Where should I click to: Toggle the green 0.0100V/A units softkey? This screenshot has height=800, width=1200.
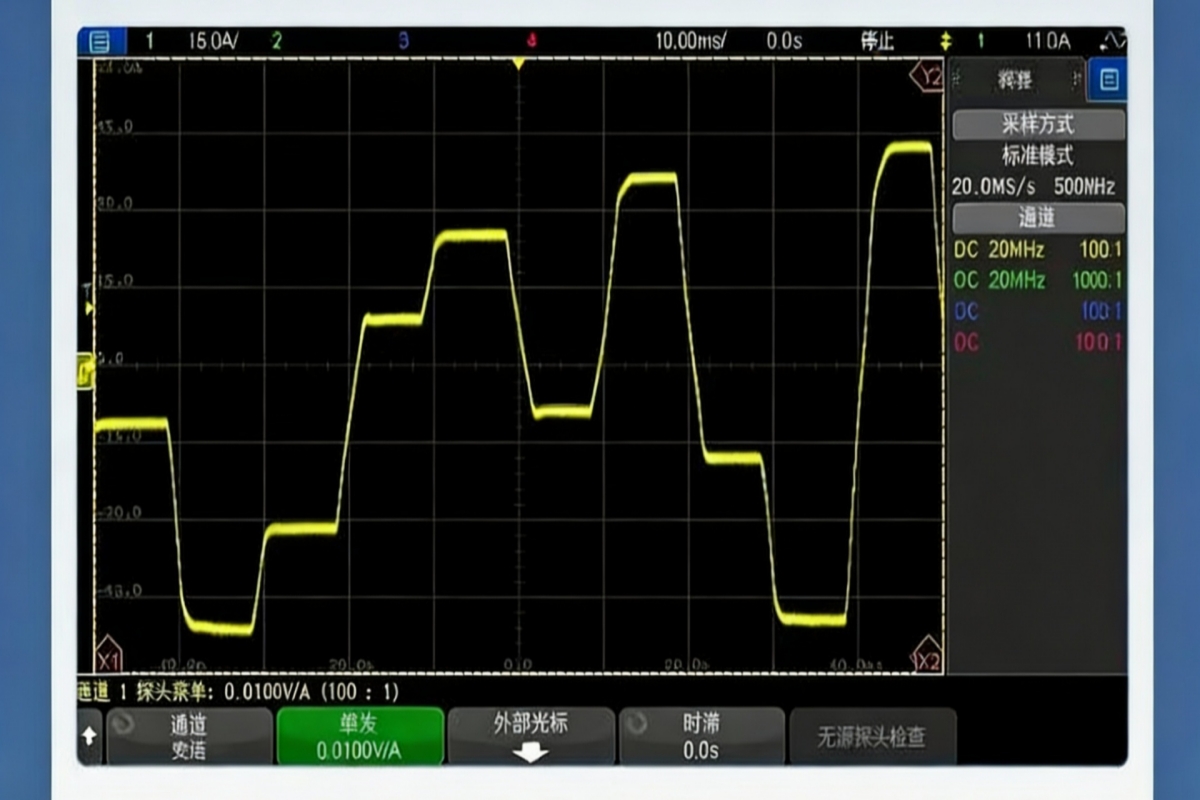[360, 737]
